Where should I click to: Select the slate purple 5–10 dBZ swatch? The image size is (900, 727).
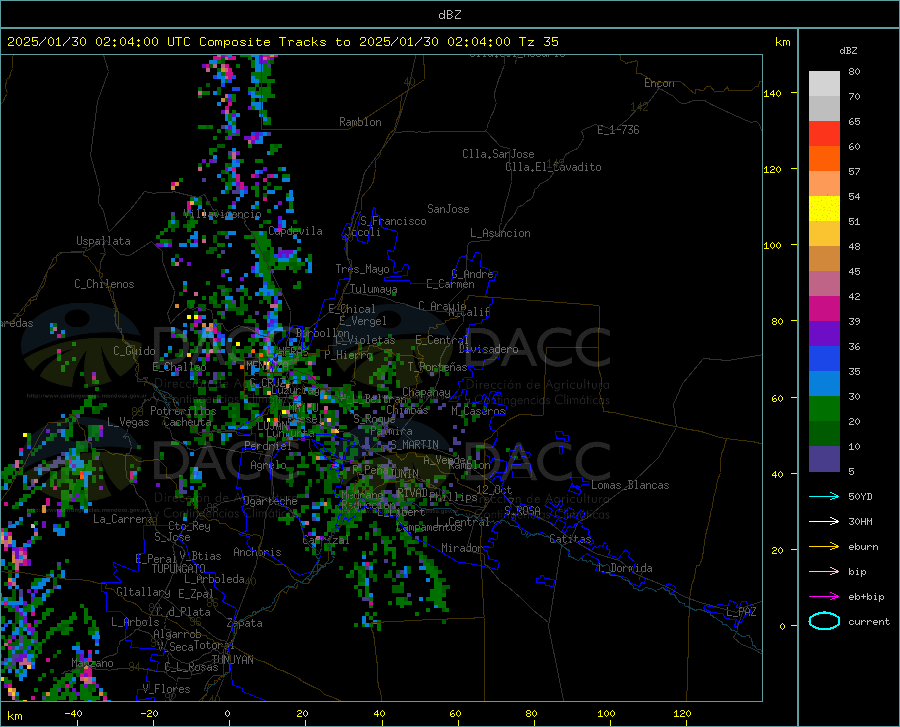point(824,459)
